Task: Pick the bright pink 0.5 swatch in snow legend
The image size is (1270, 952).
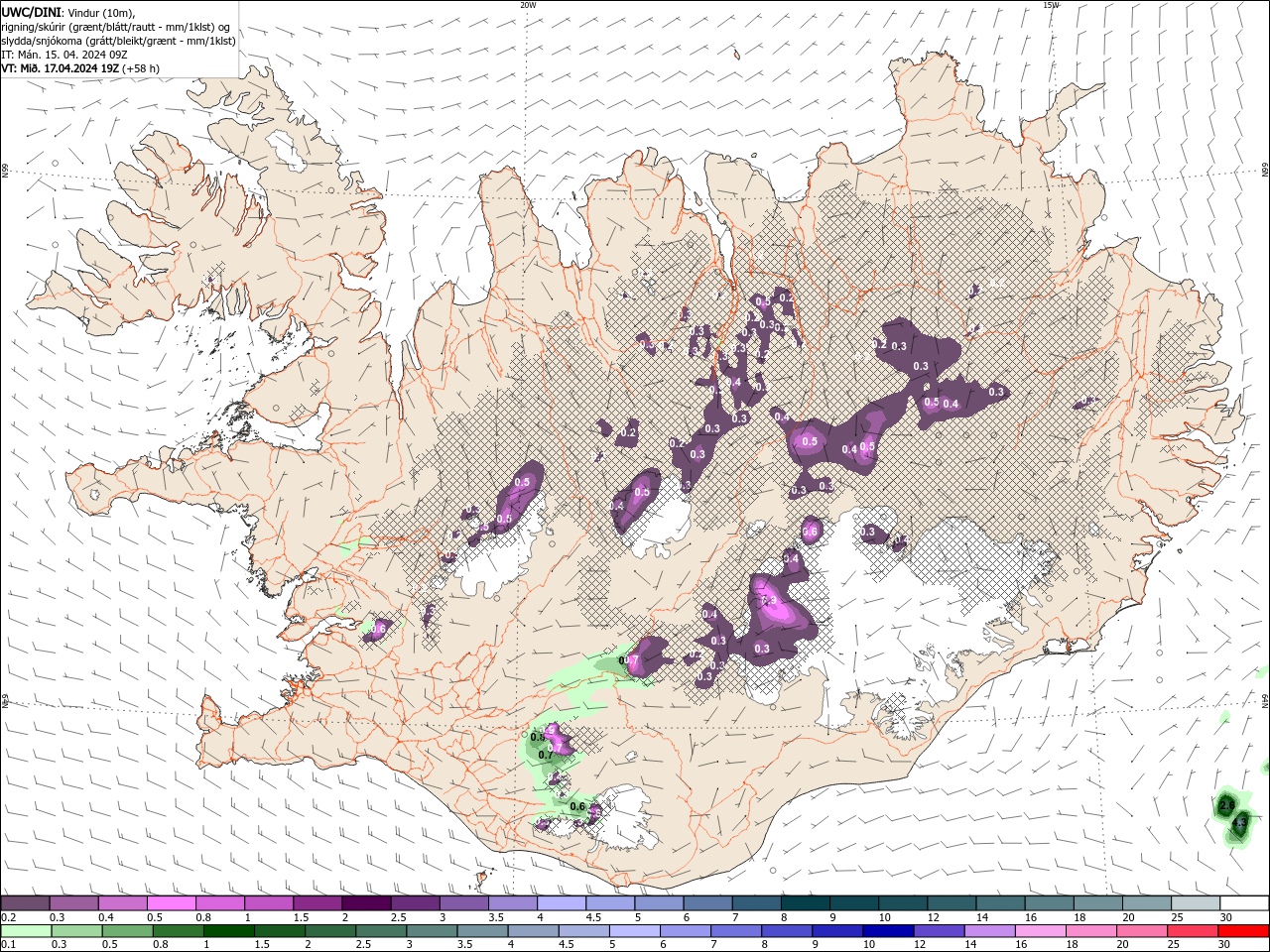Action: 171,903
